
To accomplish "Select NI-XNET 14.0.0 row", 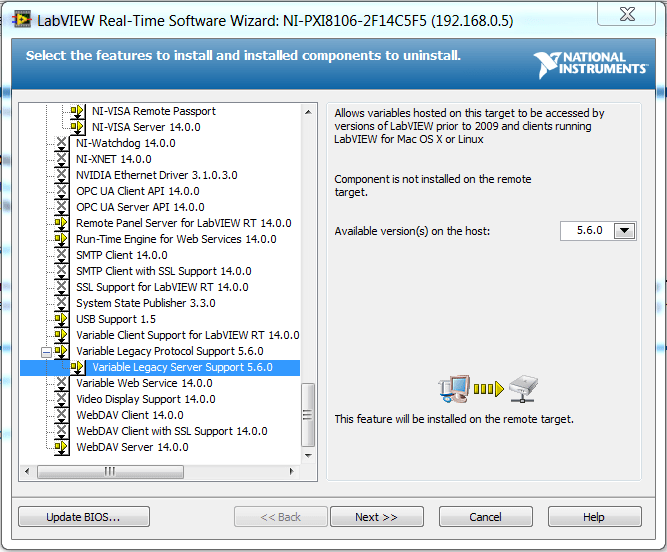I will 114,159.
